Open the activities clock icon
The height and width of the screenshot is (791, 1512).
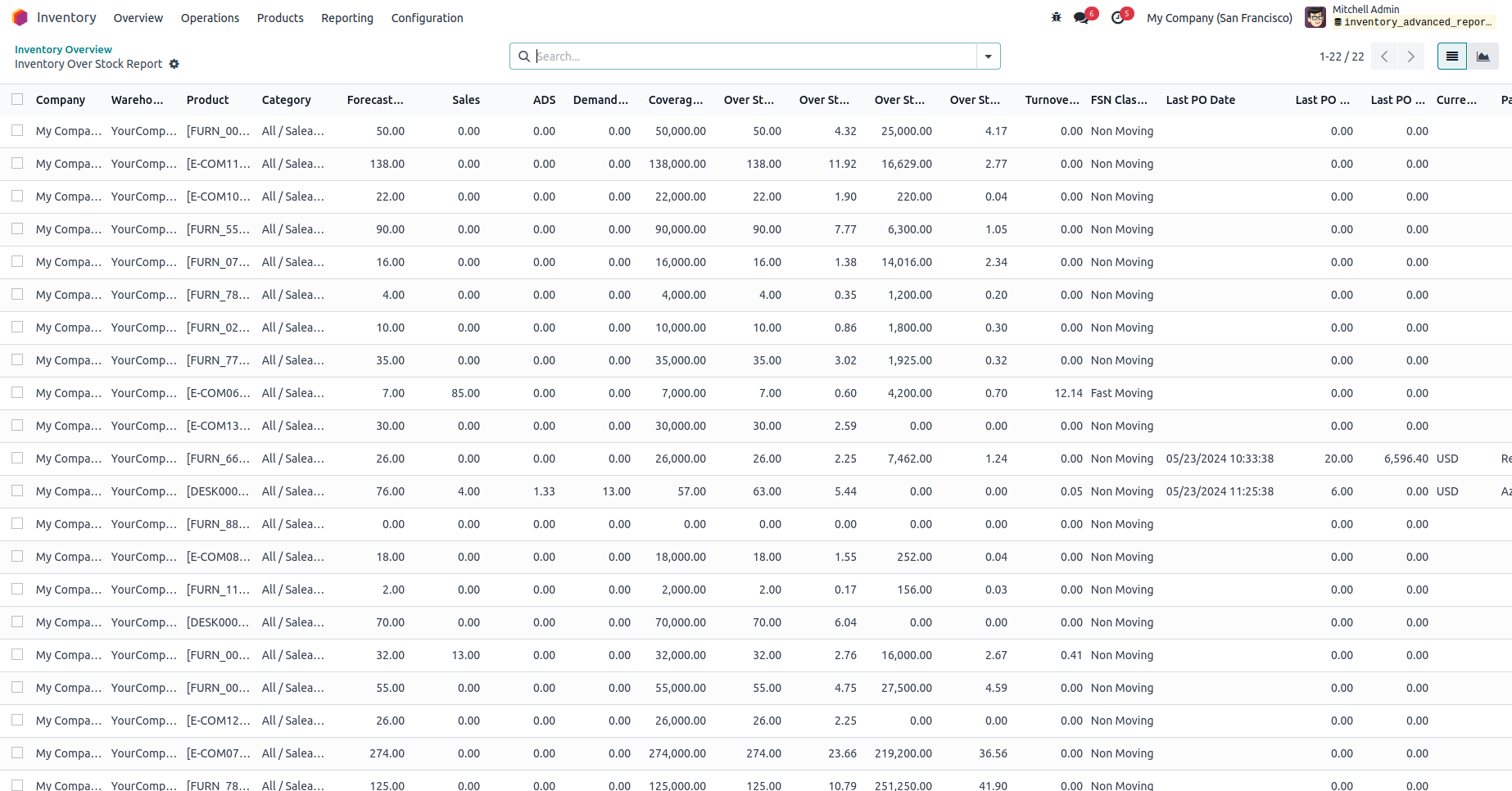tap(1118, 18)
